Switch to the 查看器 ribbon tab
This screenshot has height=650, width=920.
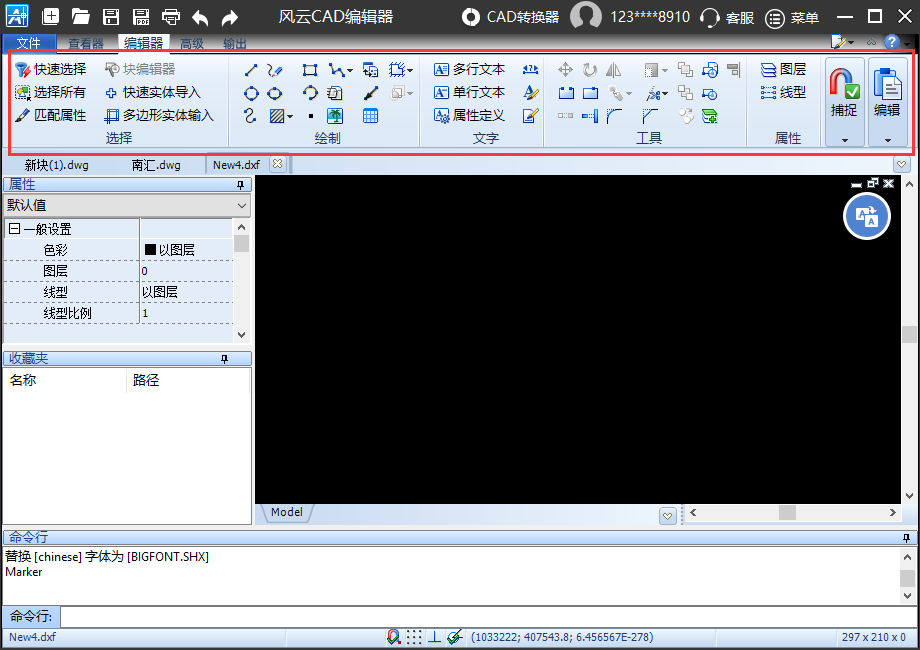[86, 43]
